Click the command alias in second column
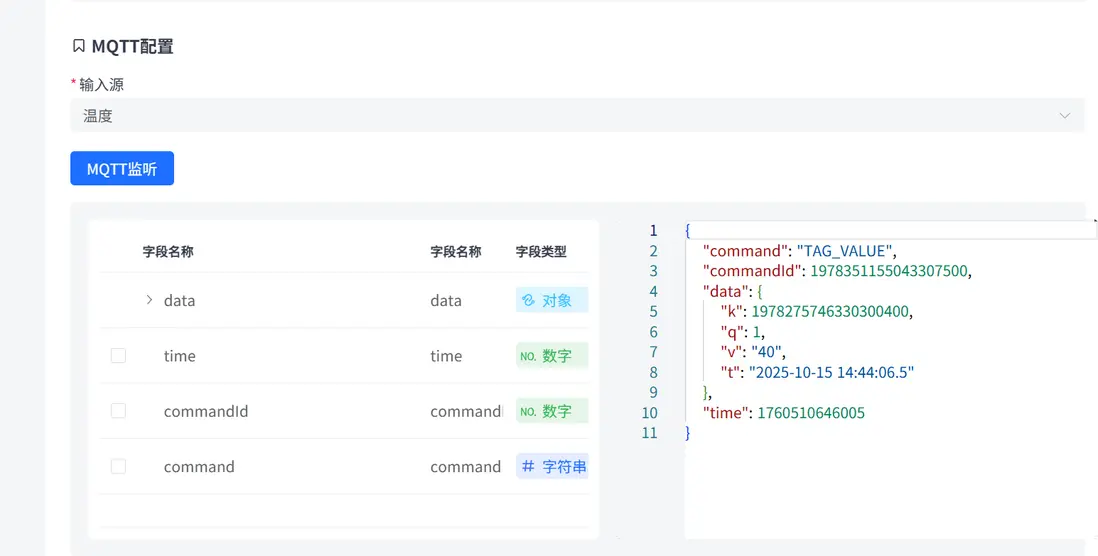 (x=466, y=466)
